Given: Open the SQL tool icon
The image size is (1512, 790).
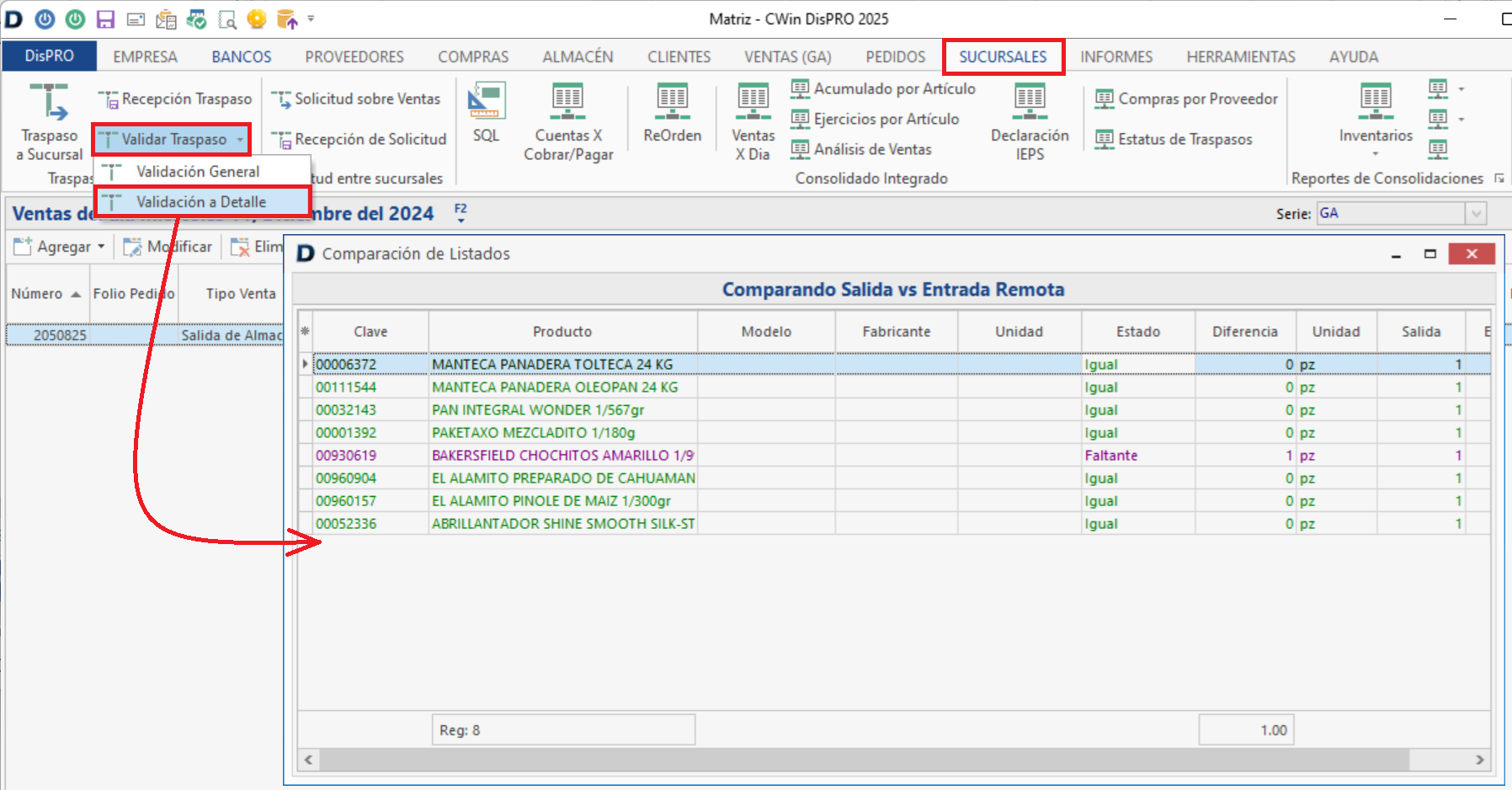Looking at the screenshot, I should tap(486, 112).
